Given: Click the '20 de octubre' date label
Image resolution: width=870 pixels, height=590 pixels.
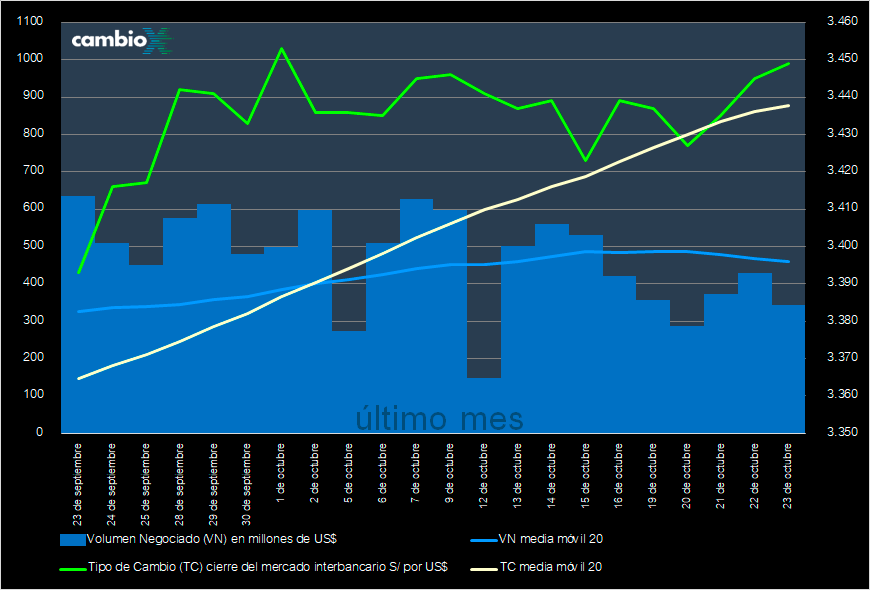Looking at the screenshot, I should [687, 475].
